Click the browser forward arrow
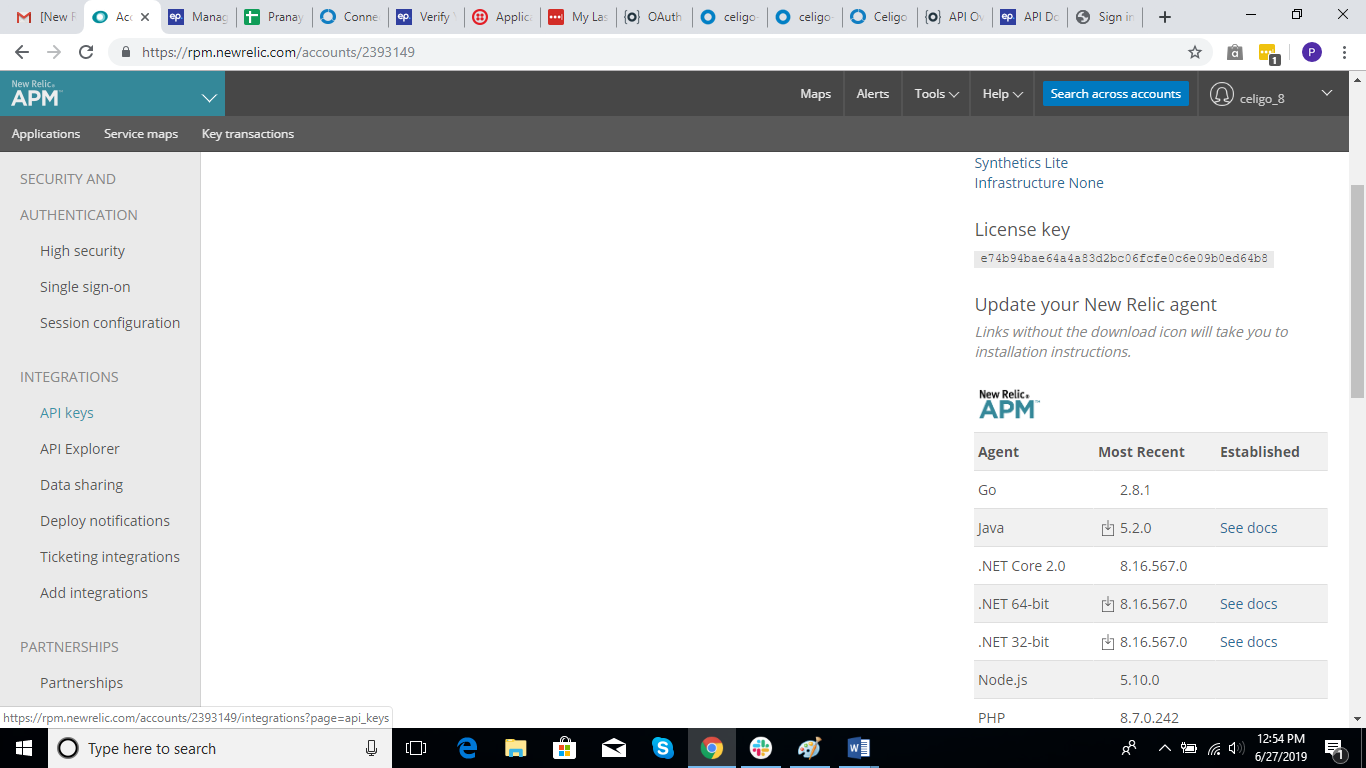 pyautogui.click(x=54, y=52)
